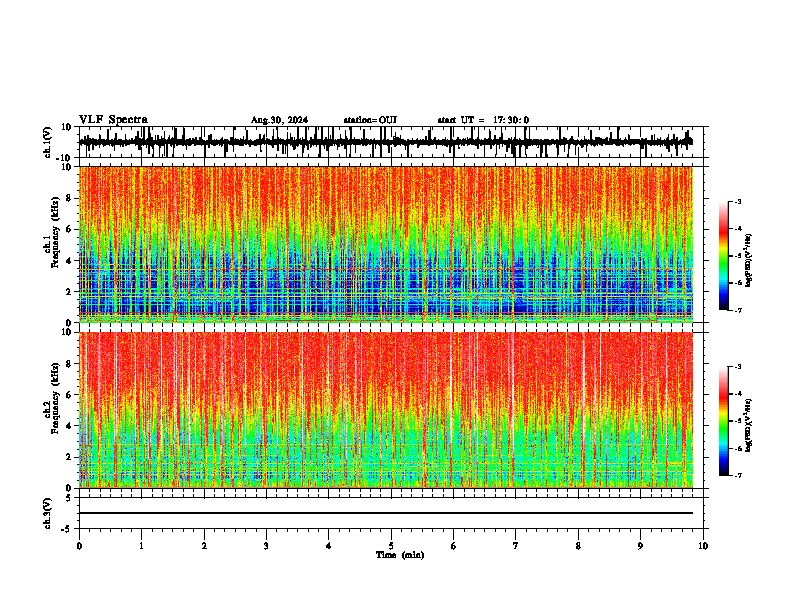Click the date 'Aug.30, 2024' label
The width and height of the screenshot is (792, 612).
point(279,120)
